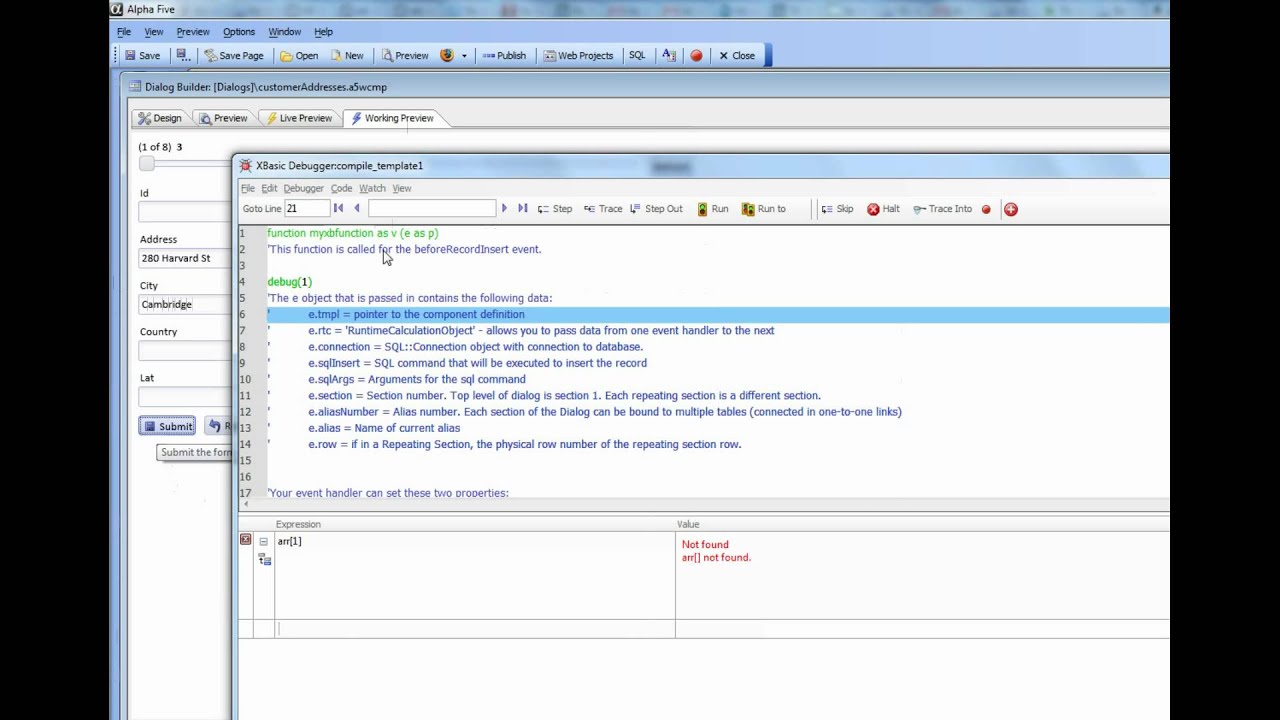1280x720 pixels.
Task: Switch to the Design tab
Action: 161,118
